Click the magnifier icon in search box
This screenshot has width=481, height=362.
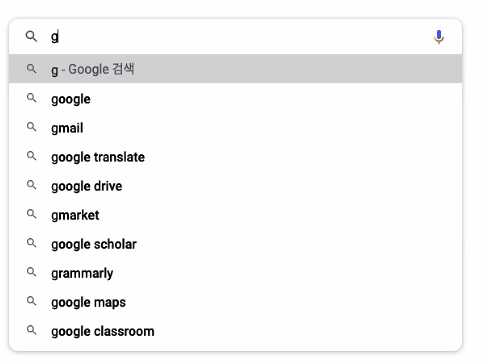click(x=31, y=36)
